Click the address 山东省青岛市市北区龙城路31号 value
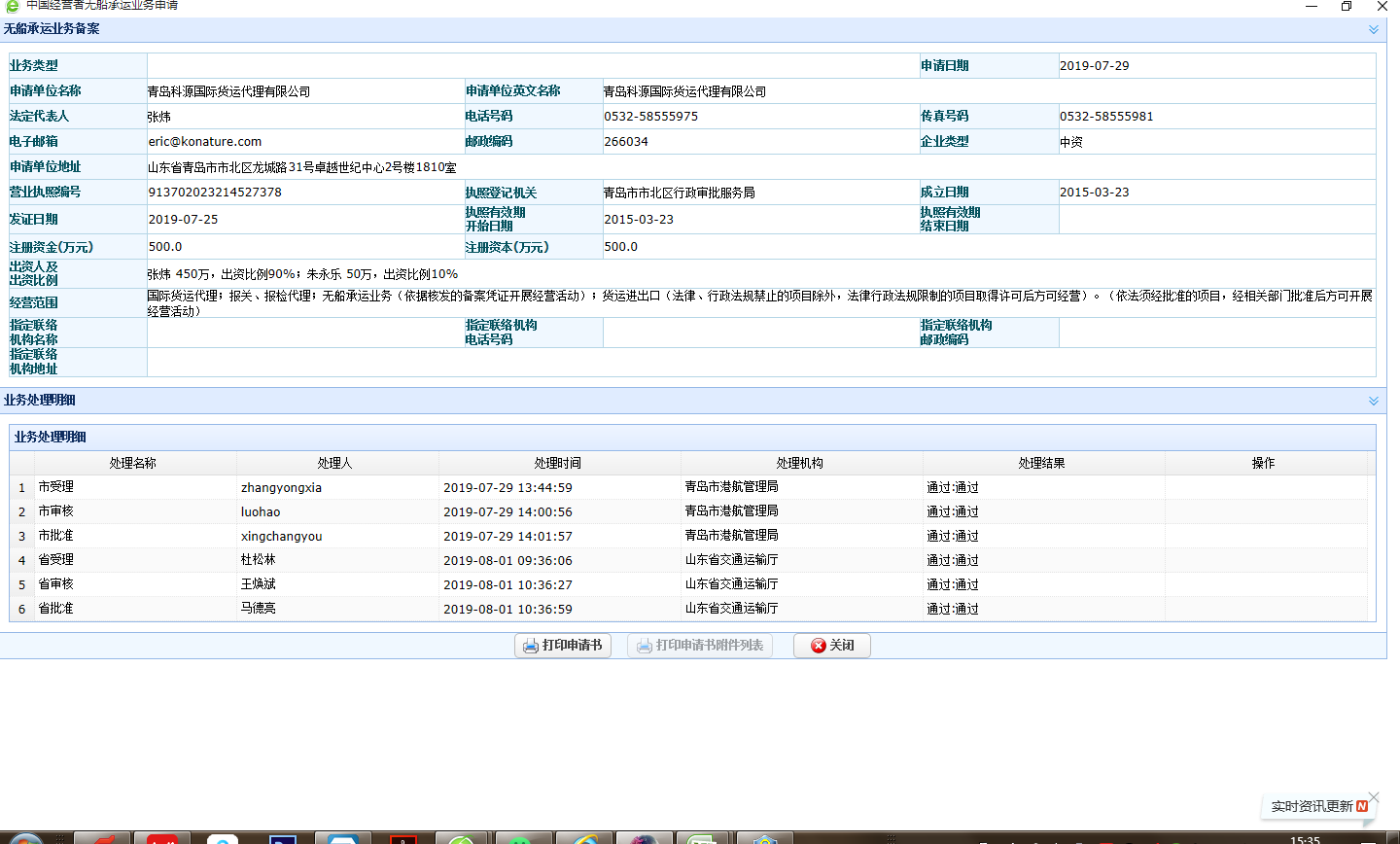Screen dimensions: 1400x844 [x=302, y=167]
